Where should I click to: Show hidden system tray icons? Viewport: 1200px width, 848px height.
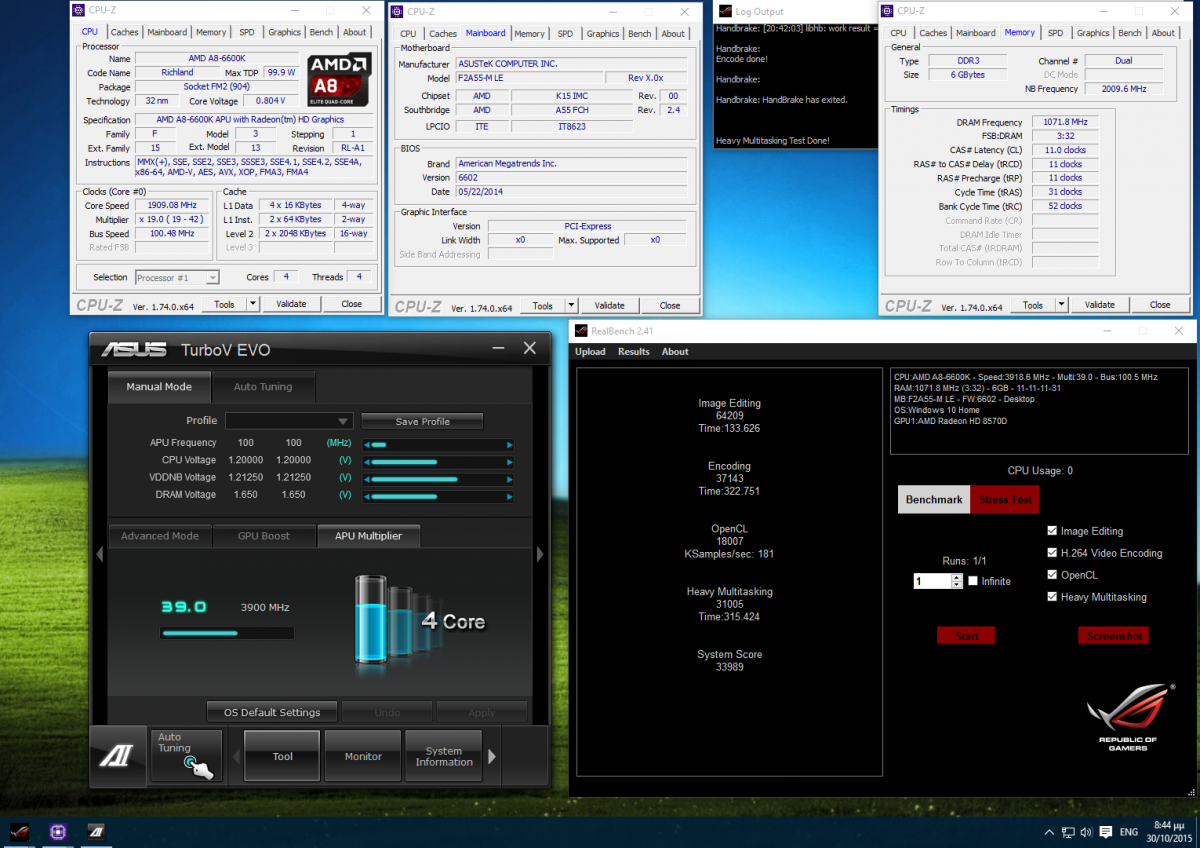click(x=1048, y=832)
